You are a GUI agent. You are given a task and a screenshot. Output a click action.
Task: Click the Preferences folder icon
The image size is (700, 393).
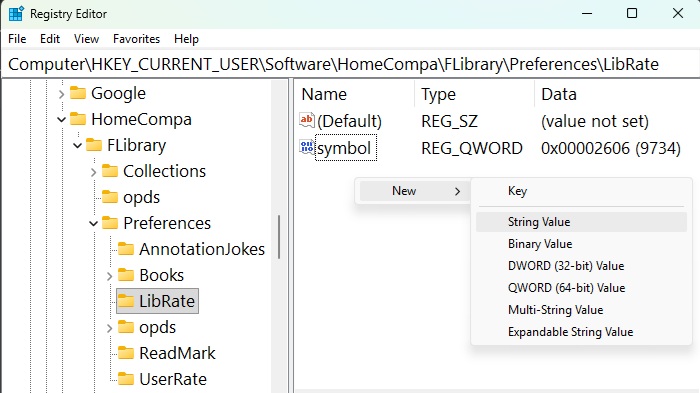coord(110,223)
